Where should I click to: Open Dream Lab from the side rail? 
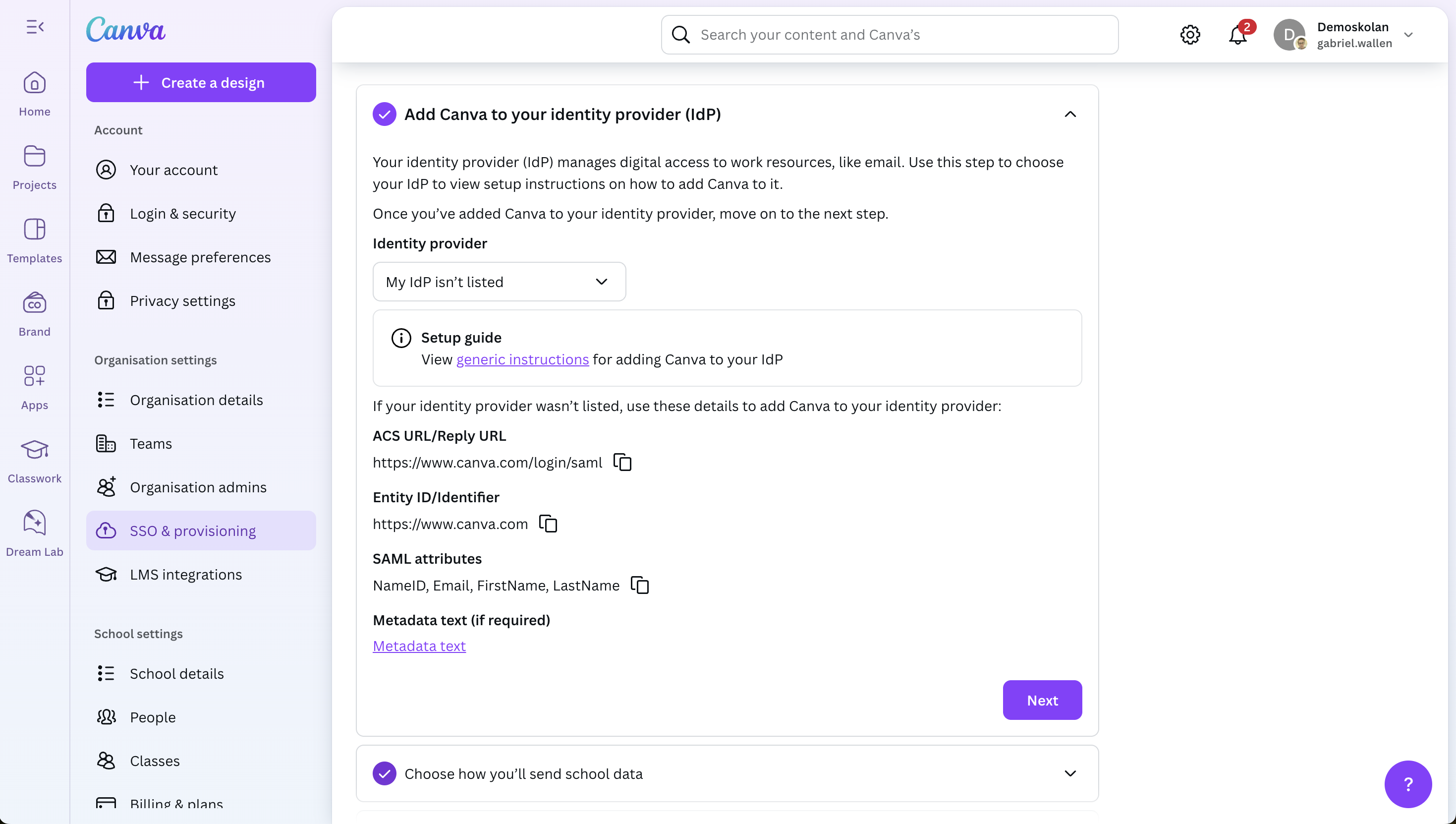click(x=35, y=533)
